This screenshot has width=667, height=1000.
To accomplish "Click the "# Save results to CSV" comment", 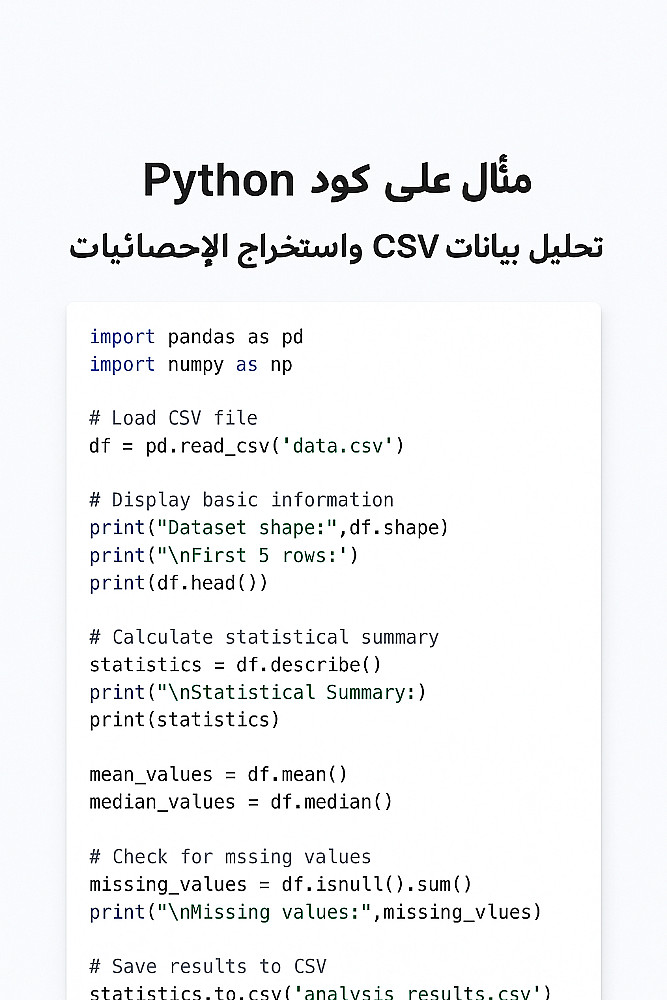I will click(208, 966).
